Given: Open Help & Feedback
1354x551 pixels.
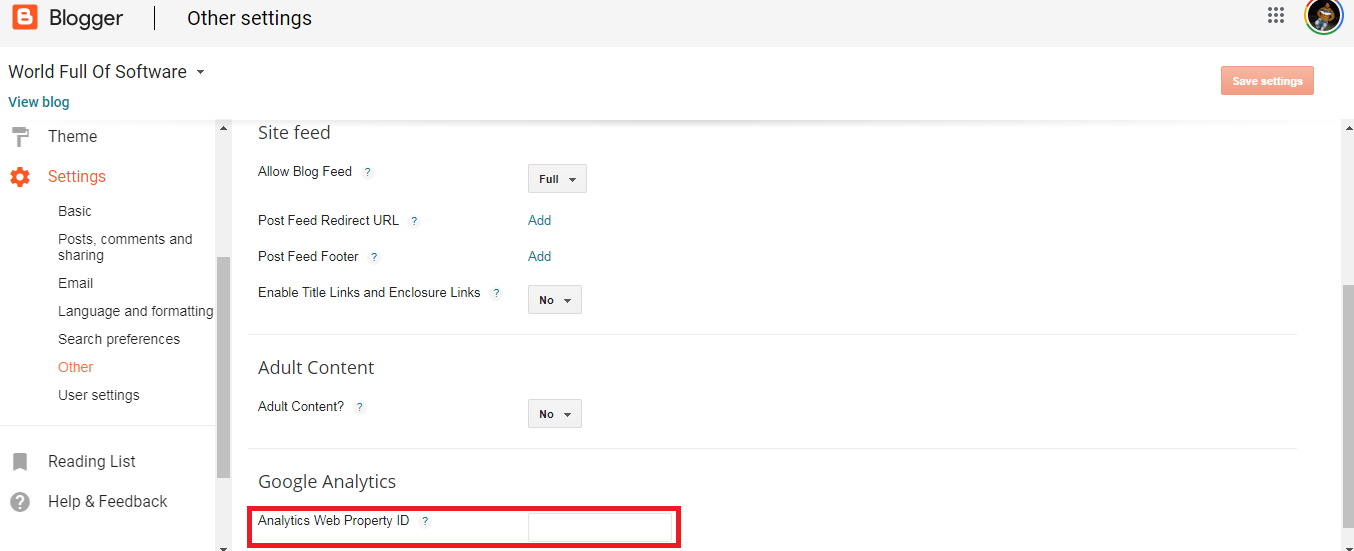Looking at the screenshot, I should pos(108,501).
